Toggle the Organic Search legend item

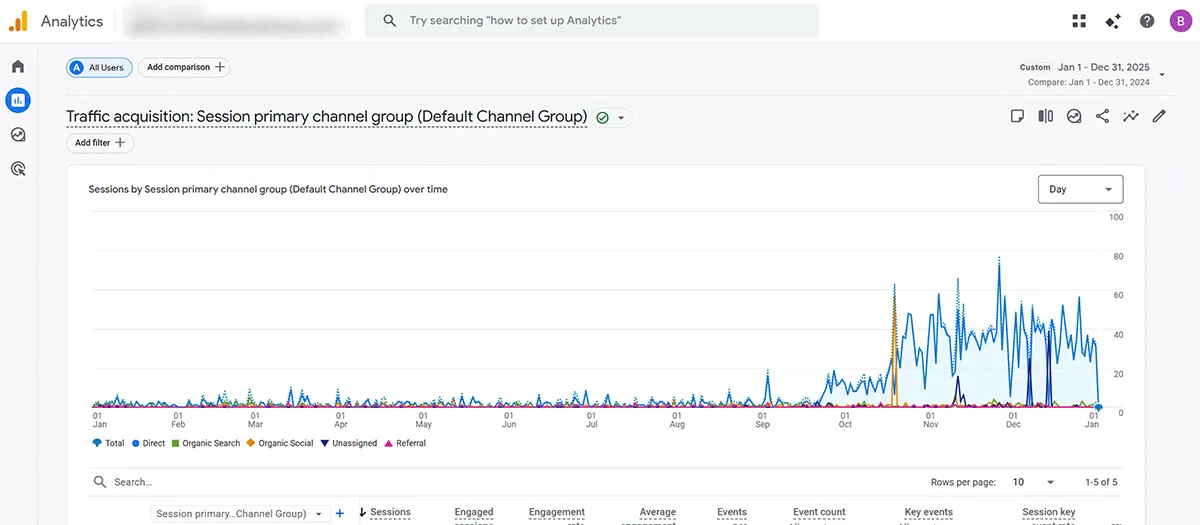(x=206, y=443)
